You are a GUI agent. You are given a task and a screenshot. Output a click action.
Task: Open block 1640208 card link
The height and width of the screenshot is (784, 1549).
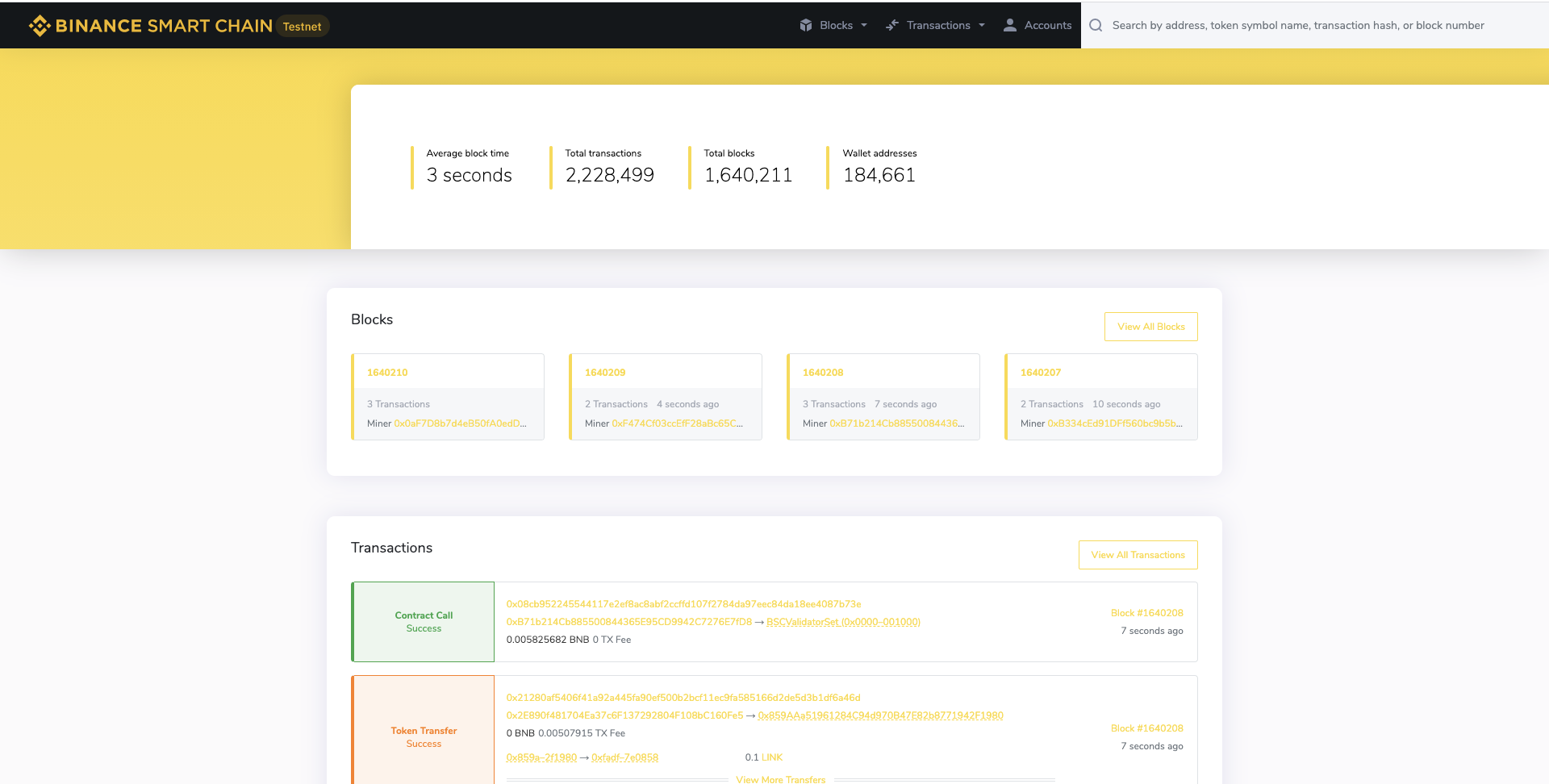823,373
